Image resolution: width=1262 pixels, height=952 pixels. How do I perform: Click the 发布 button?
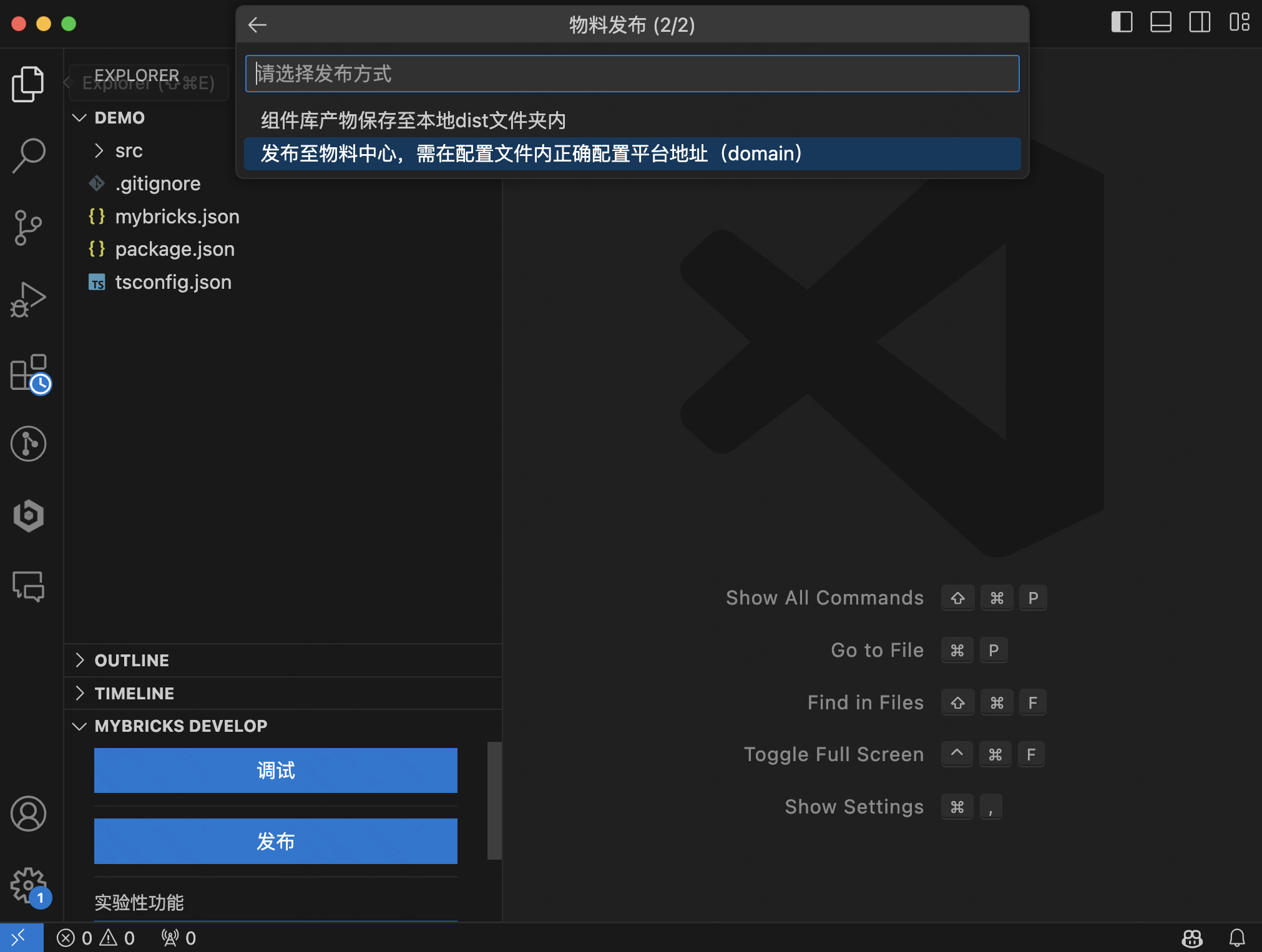pos(276,842)
